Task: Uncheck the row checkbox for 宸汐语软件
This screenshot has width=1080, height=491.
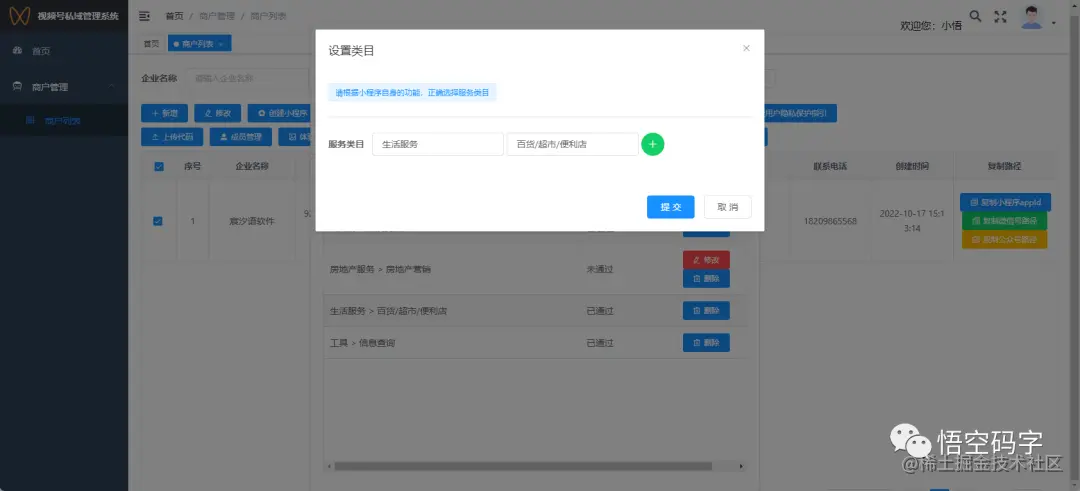Action: [158, 221]
